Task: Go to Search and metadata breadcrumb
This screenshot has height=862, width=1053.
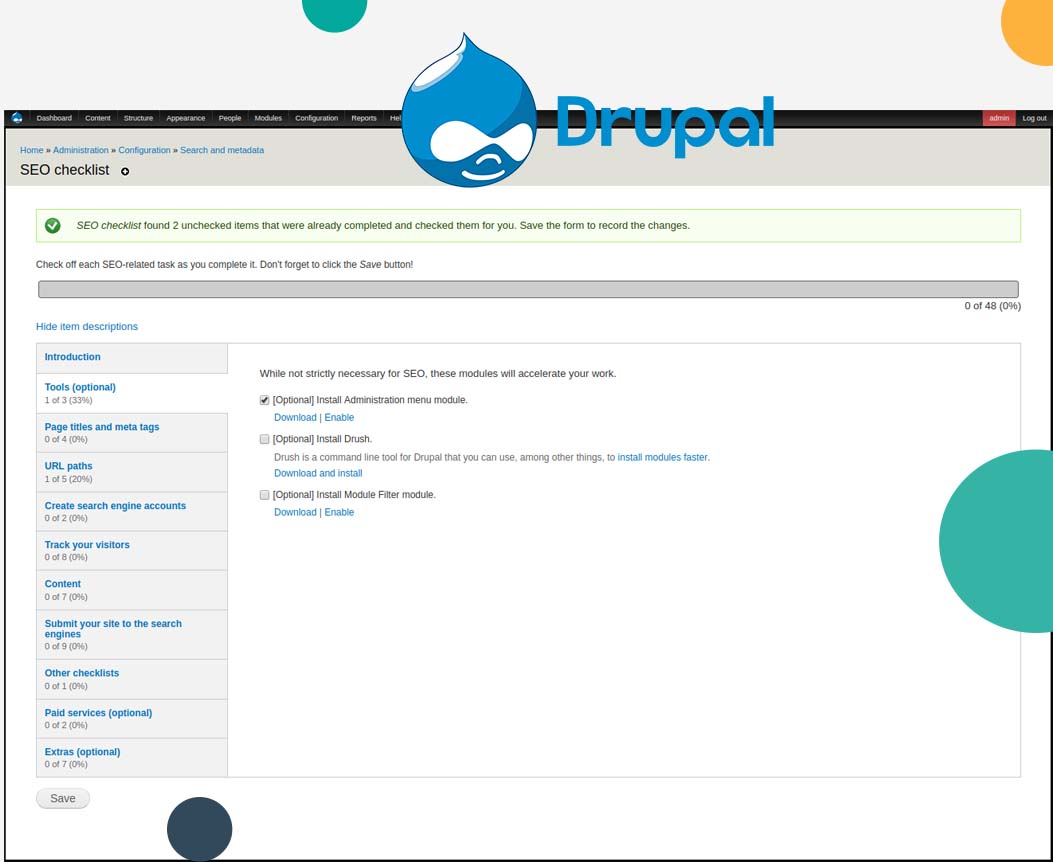Action: (x=222, y=150)
